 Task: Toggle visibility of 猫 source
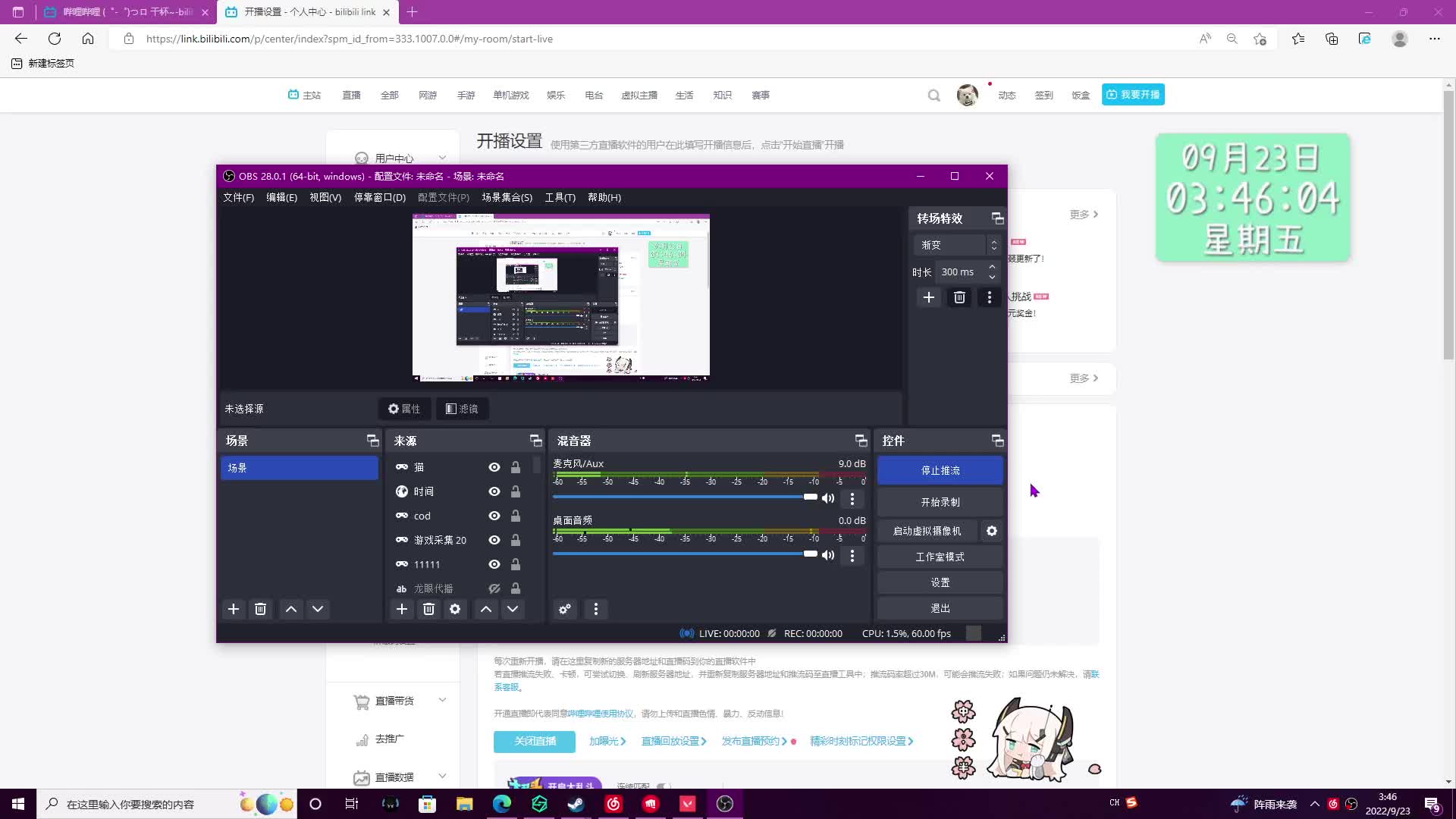click(494, 467)
